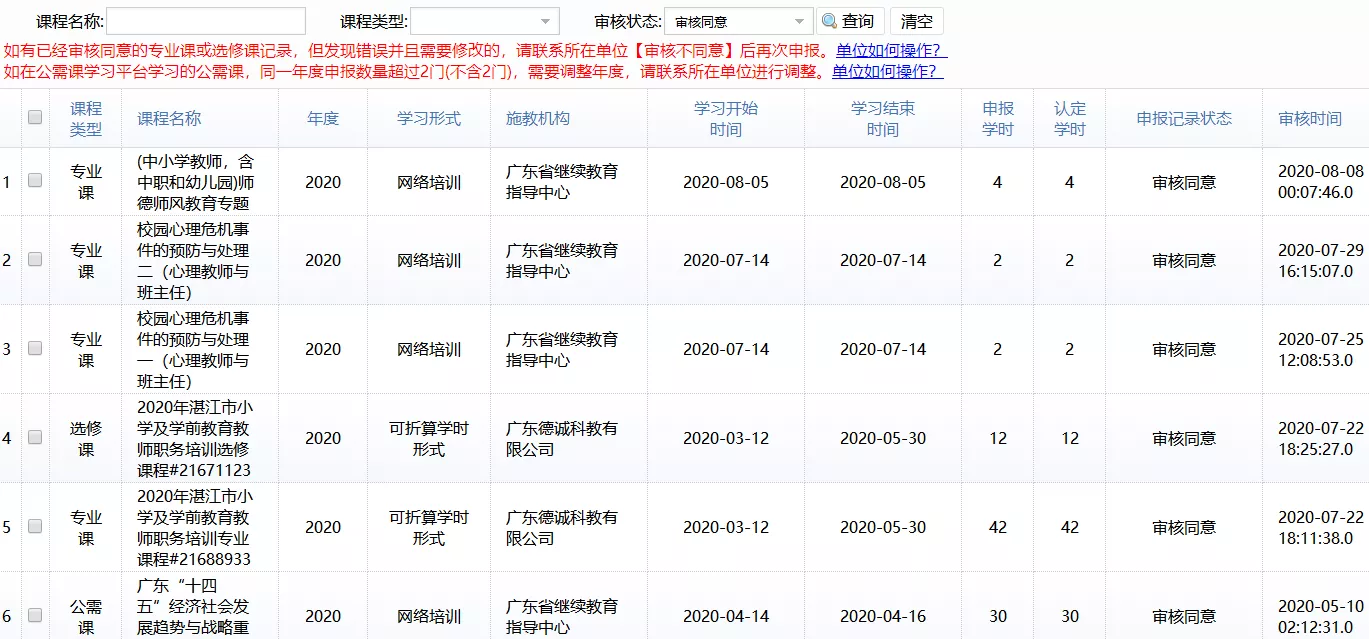This screenshot has height=639, width=1369.
Task: Click 认定学时 value 12 in row 4
Action: pyautogui.click(x=1070, y=438)
